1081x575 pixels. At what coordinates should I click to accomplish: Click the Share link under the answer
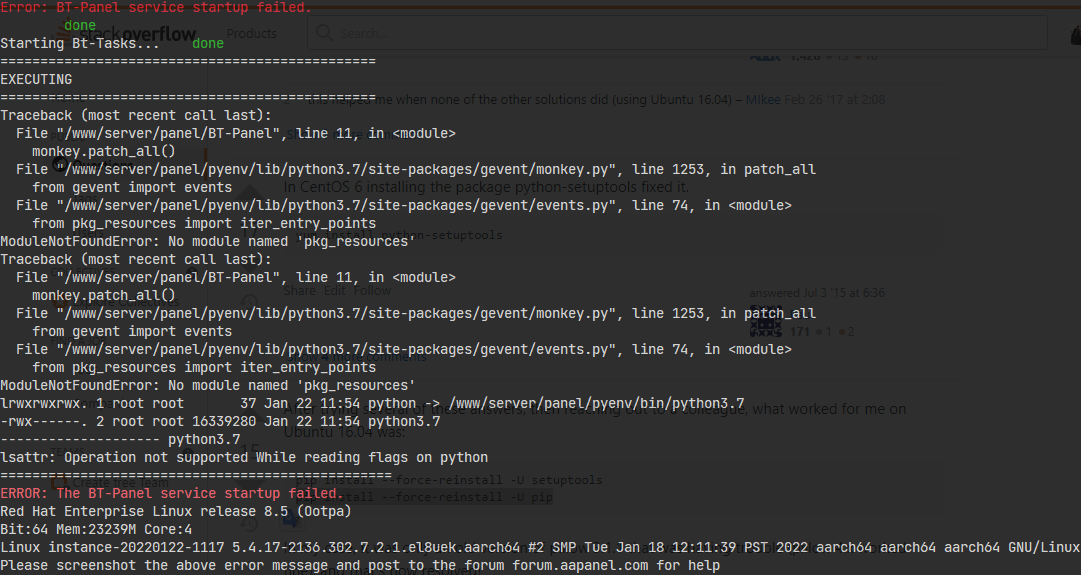(299, 290)
